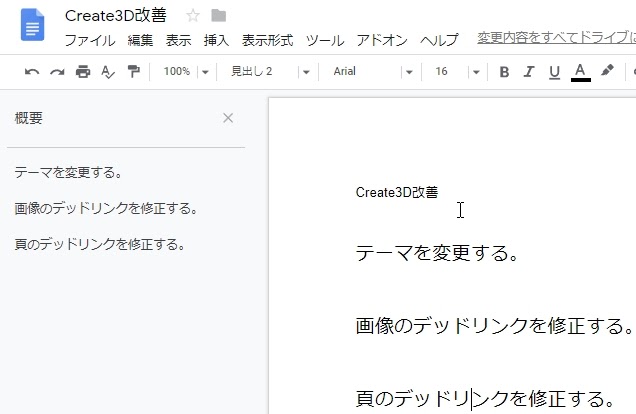This screenshot has width=636, height=414.
Task: Star the Create3D改善 document
Action: click(x=193, y=16)
